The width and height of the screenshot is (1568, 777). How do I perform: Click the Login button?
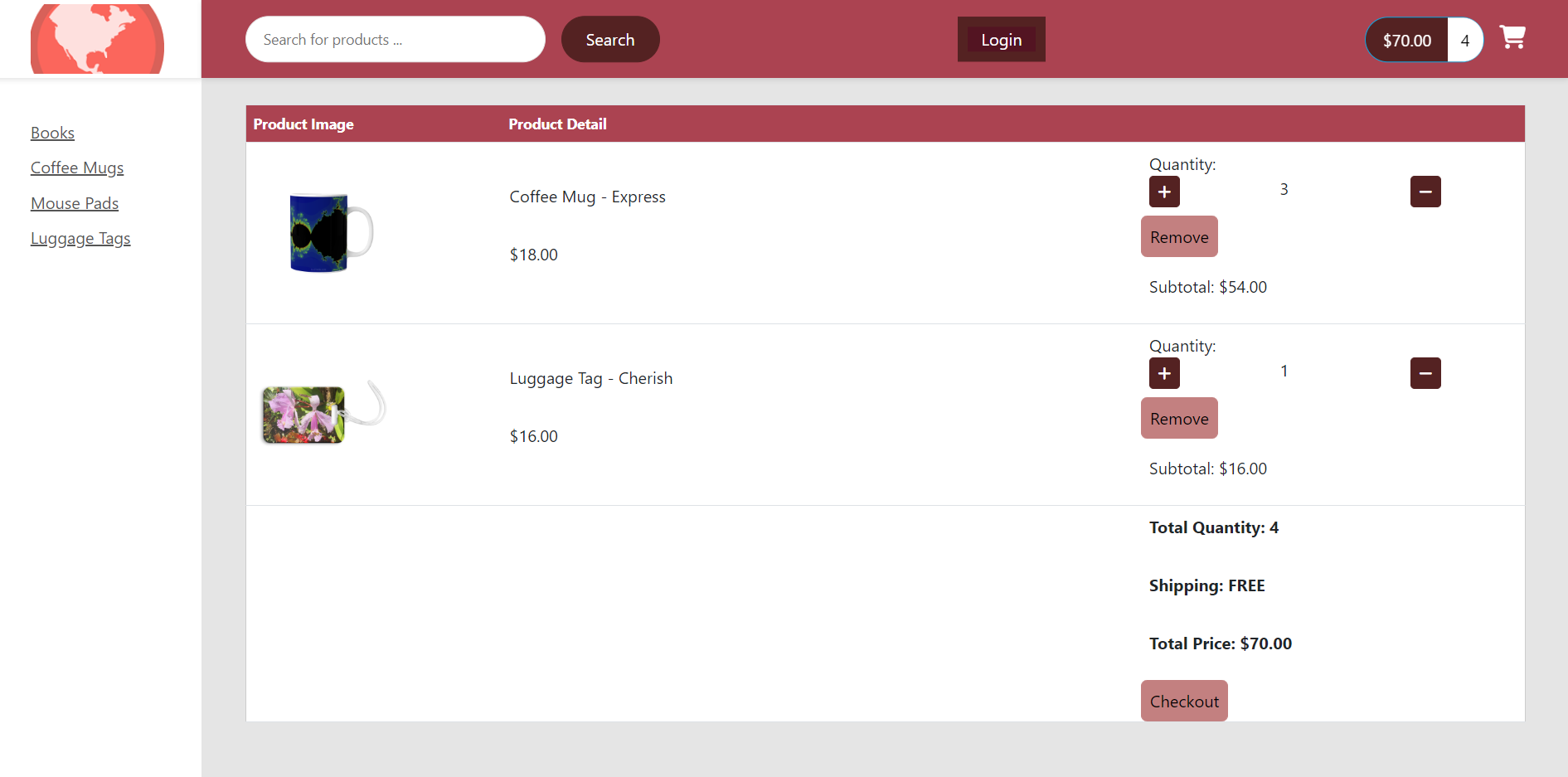1001,39
